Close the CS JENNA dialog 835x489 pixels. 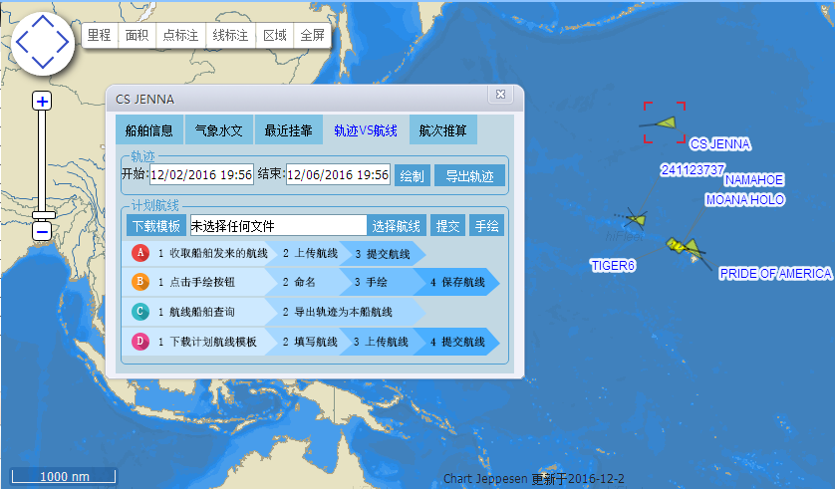click(x=500, y=94)
